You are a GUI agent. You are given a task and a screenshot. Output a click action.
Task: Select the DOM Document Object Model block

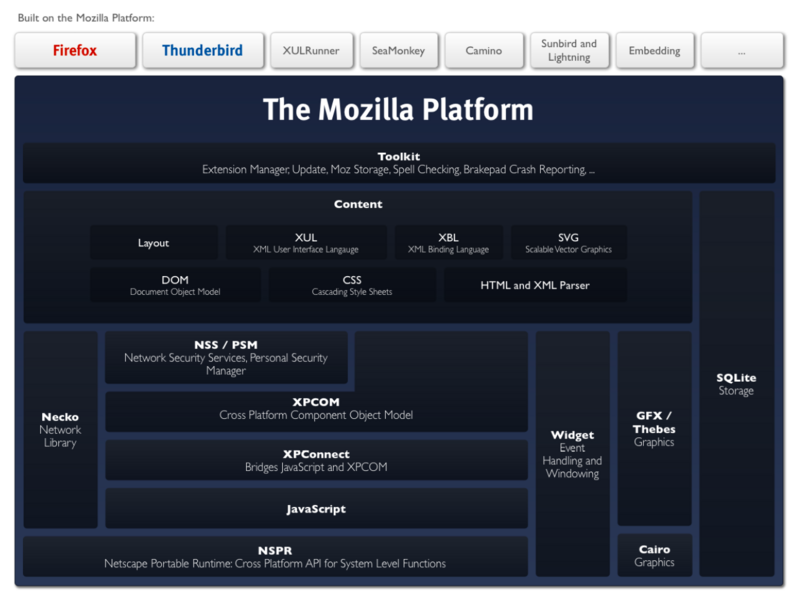coord(175,285)
